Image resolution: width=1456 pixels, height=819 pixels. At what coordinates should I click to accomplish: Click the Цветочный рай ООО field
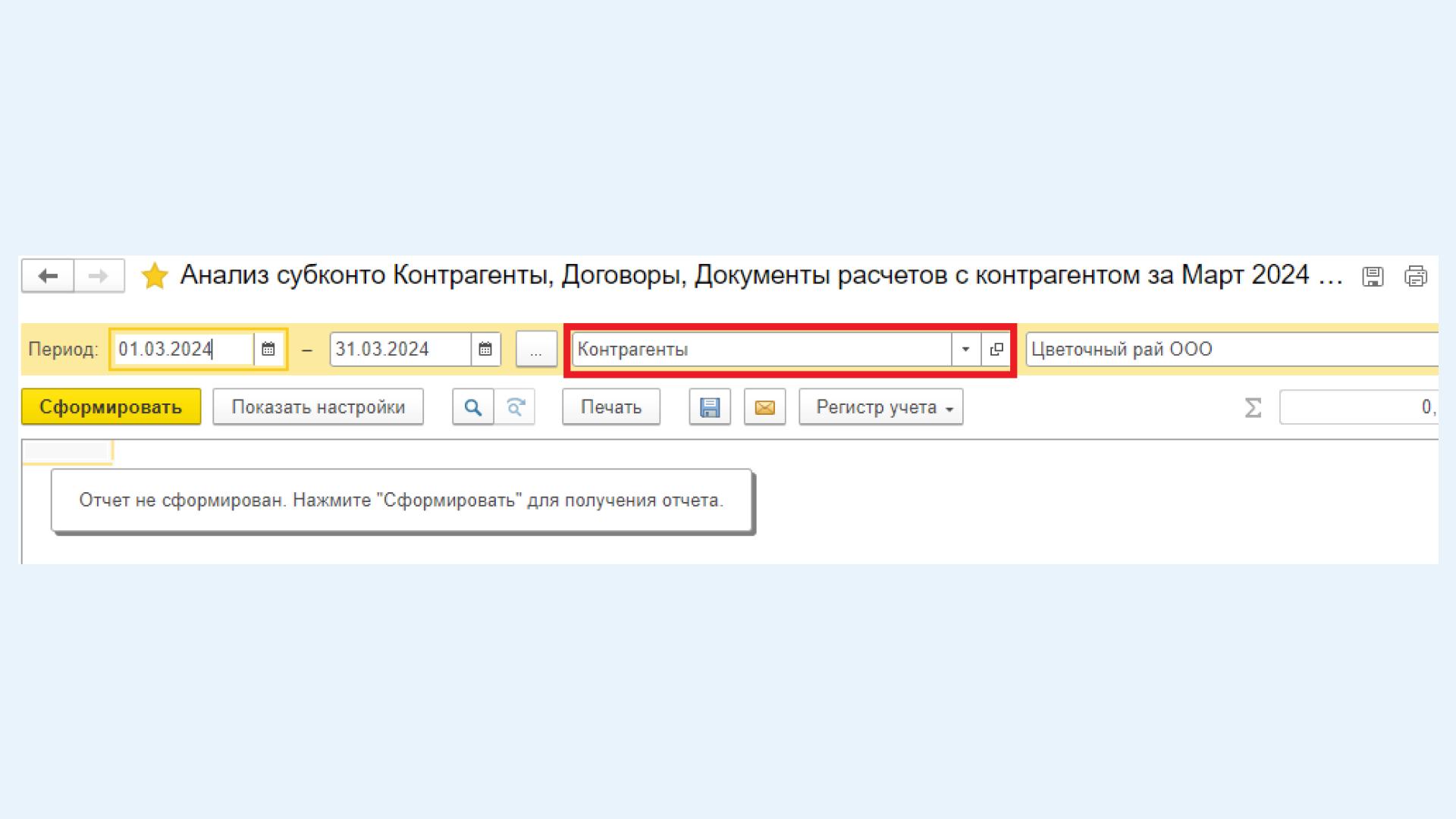[x=1232, y=350]
